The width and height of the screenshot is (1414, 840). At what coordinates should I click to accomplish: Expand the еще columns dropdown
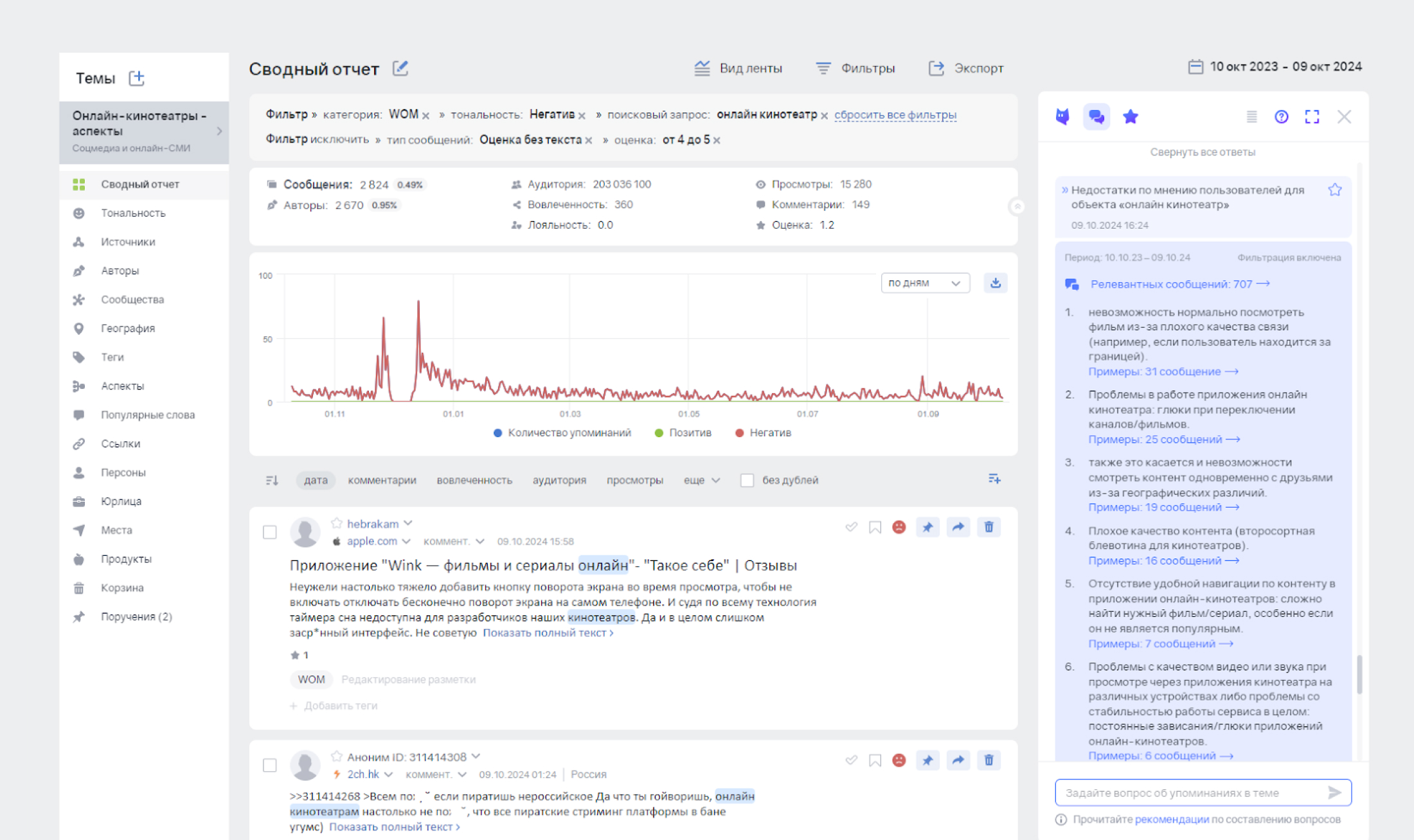699,480
